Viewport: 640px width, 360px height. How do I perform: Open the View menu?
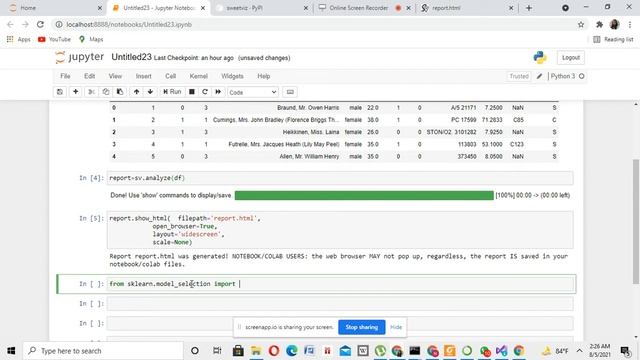point(115,76)
